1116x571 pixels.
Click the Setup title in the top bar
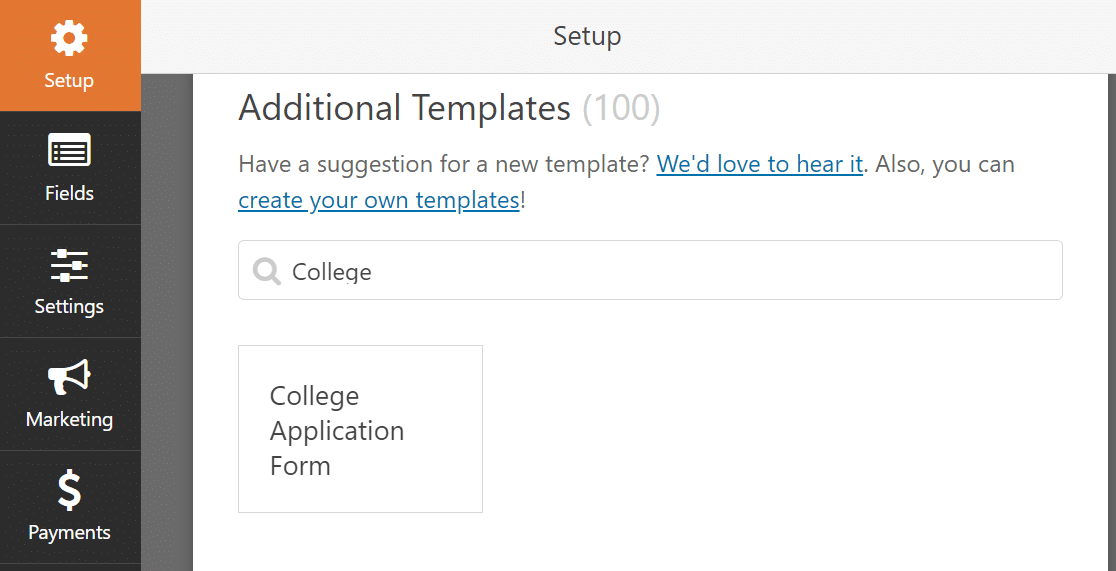pos(587,36)
